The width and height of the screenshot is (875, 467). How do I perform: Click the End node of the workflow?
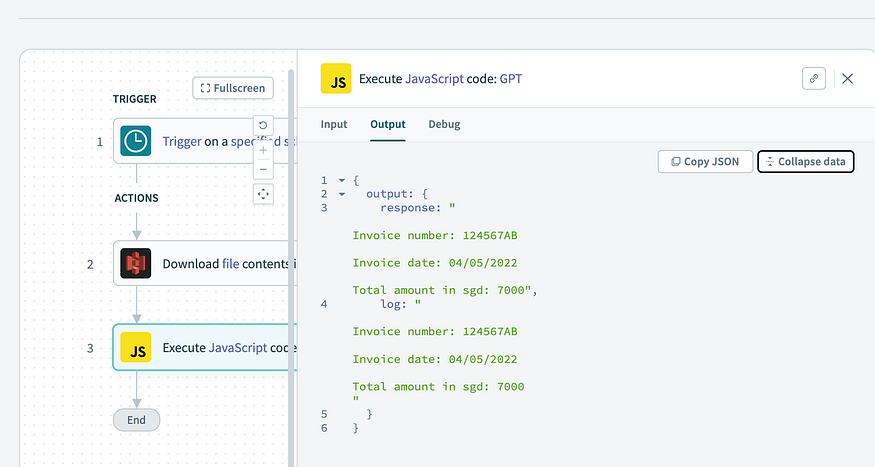136,420
